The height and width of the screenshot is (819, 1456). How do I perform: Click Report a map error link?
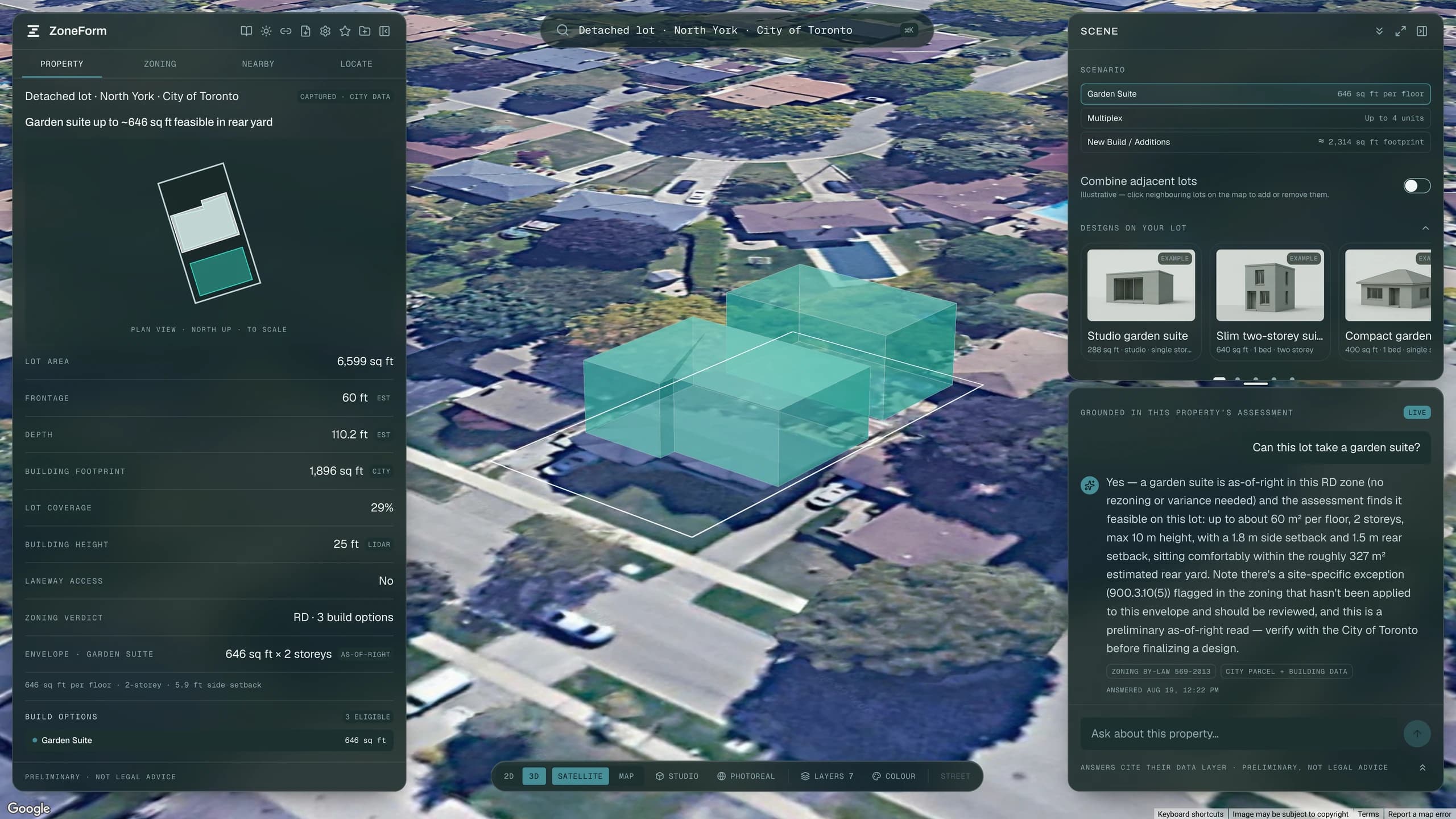[x=1420, y=814]
